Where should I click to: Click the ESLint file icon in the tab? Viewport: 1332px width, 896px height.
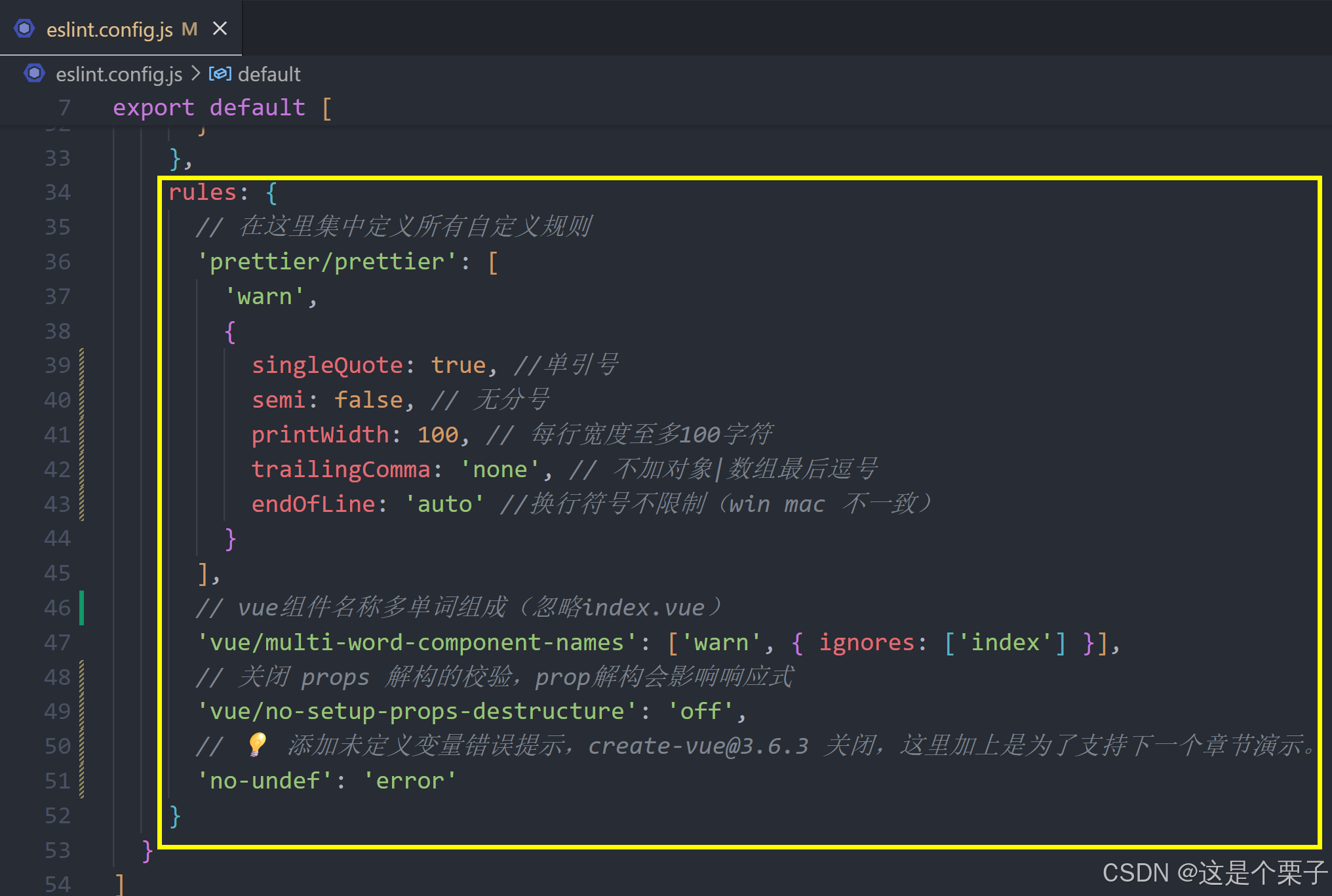click(24, 29)
